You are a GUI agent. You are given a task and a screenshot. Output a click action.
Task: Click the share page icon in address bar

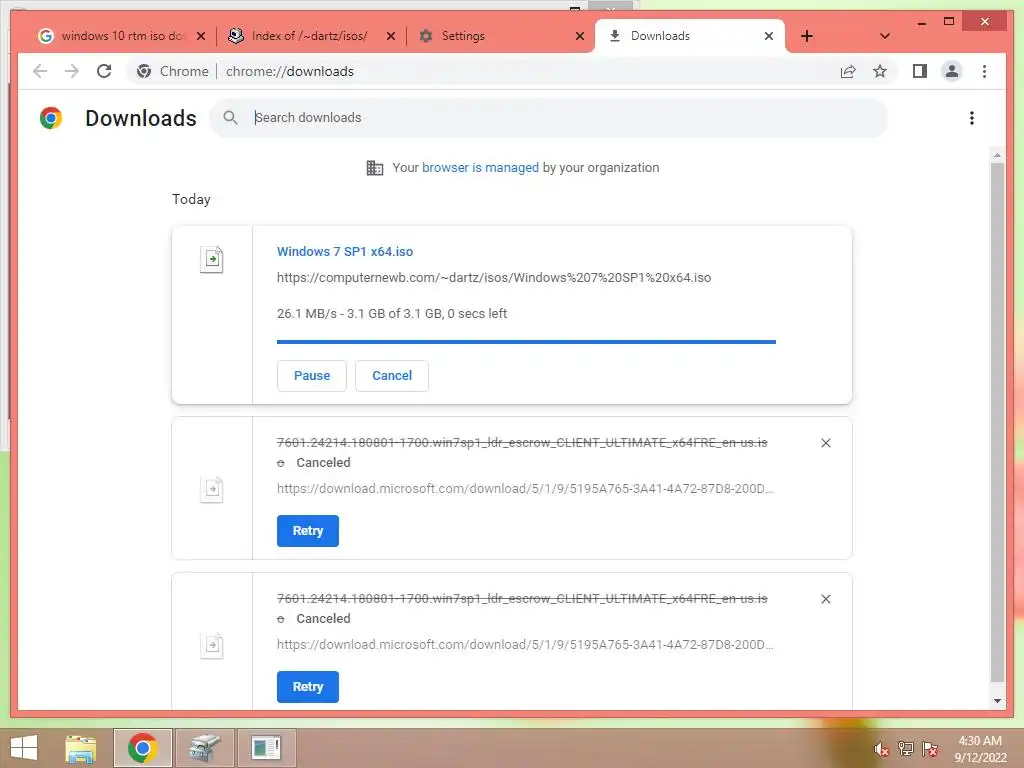848,71
